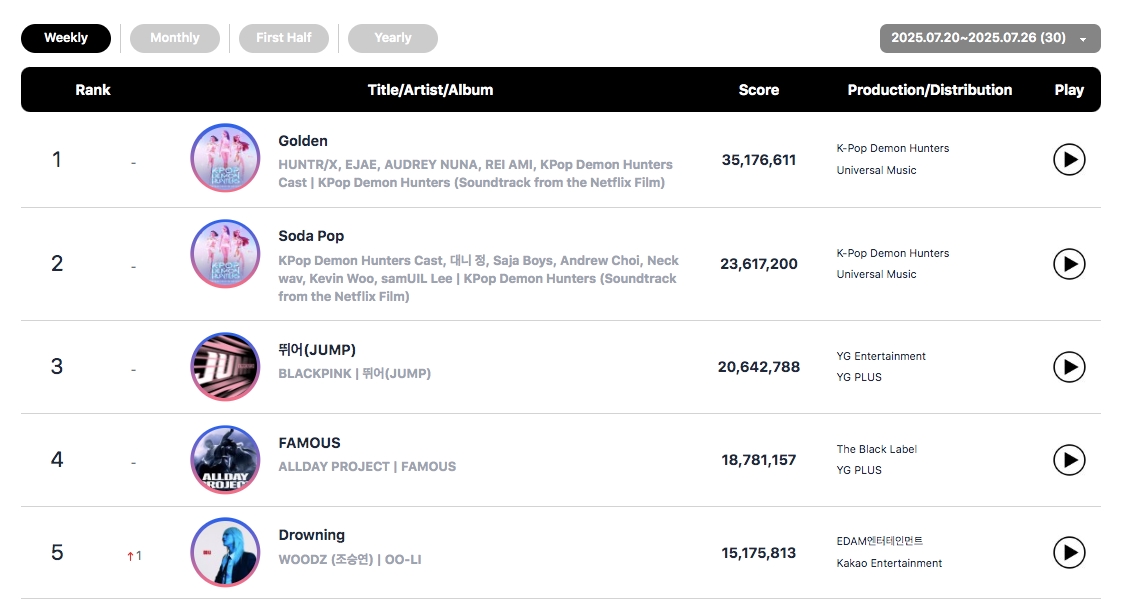1126x605 pixels.
Task: Click the ALLDAY PROJECT album cover
Action: point(225,459)
